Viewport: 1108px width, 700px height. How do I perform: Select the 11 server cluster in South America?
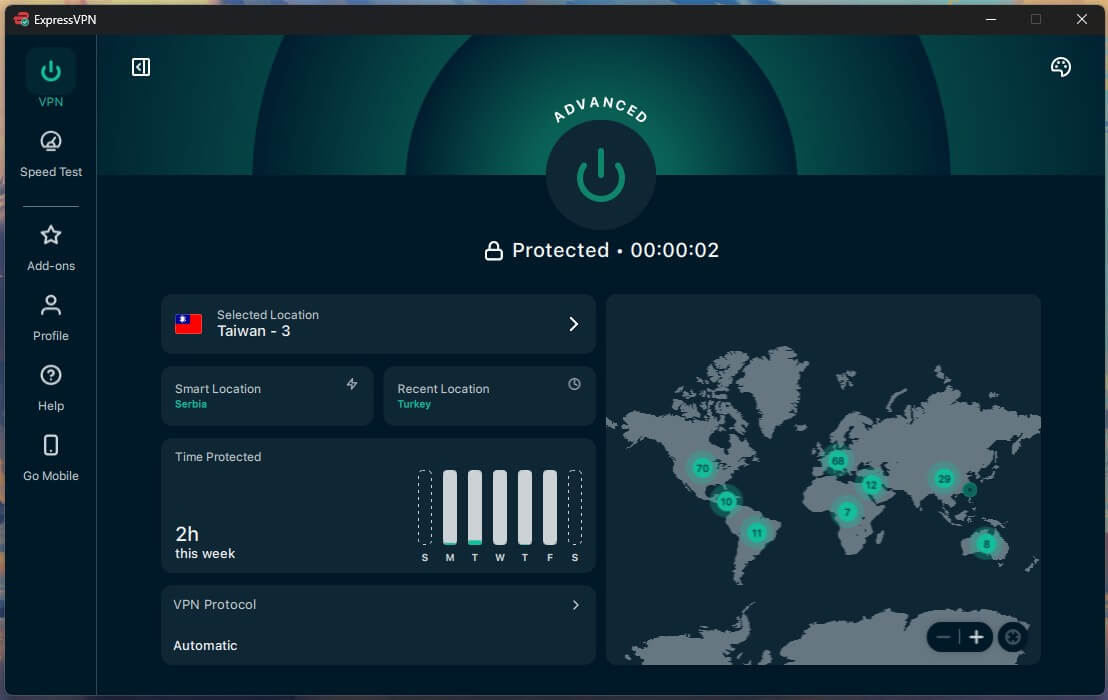(757, 533)
